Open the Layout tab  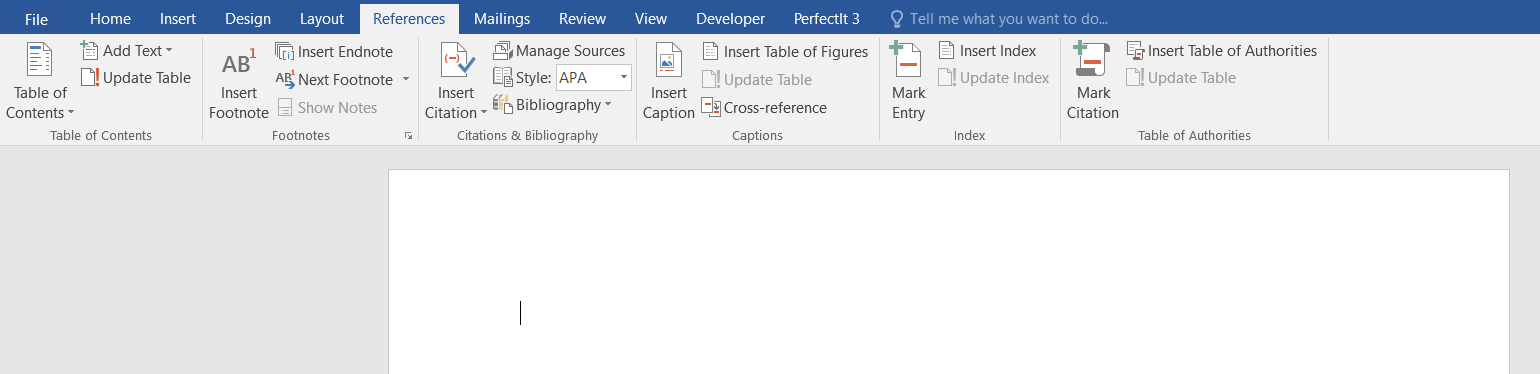click(322, 19)
